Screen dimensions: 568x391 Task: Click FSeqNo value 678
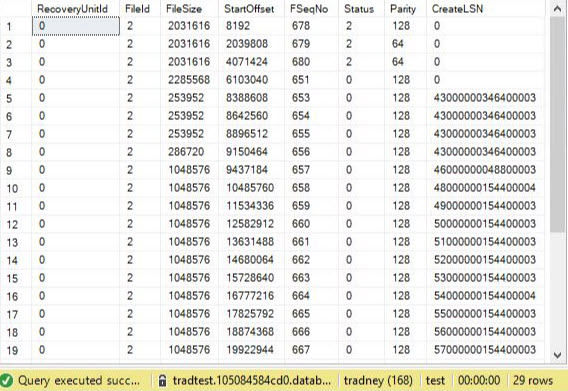[x=301, y=26]
